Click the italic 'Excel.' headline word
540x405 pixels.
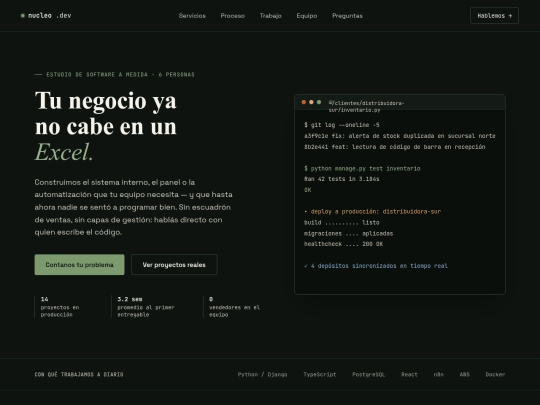[x=64, y=152]
